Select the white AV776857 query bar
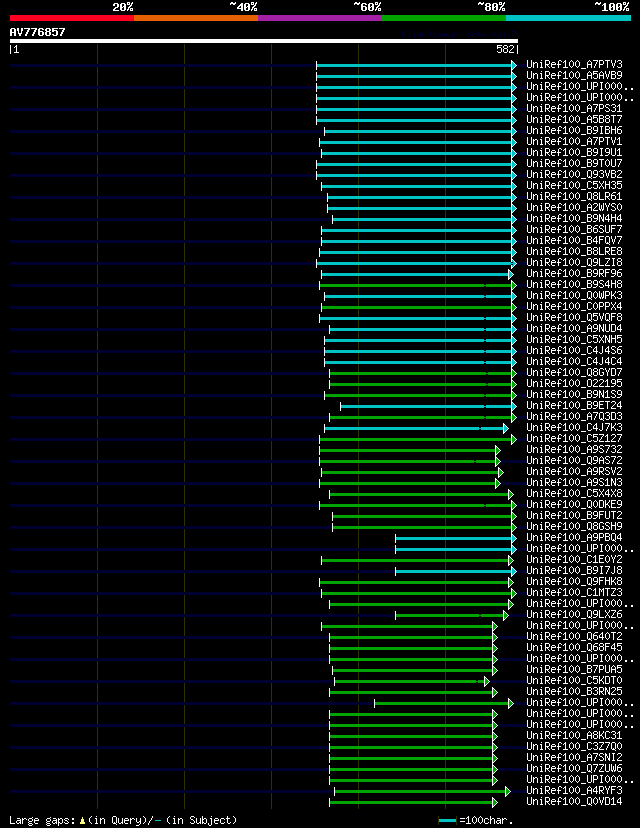Viewport: 640px width, 828px height. (264, 41)
